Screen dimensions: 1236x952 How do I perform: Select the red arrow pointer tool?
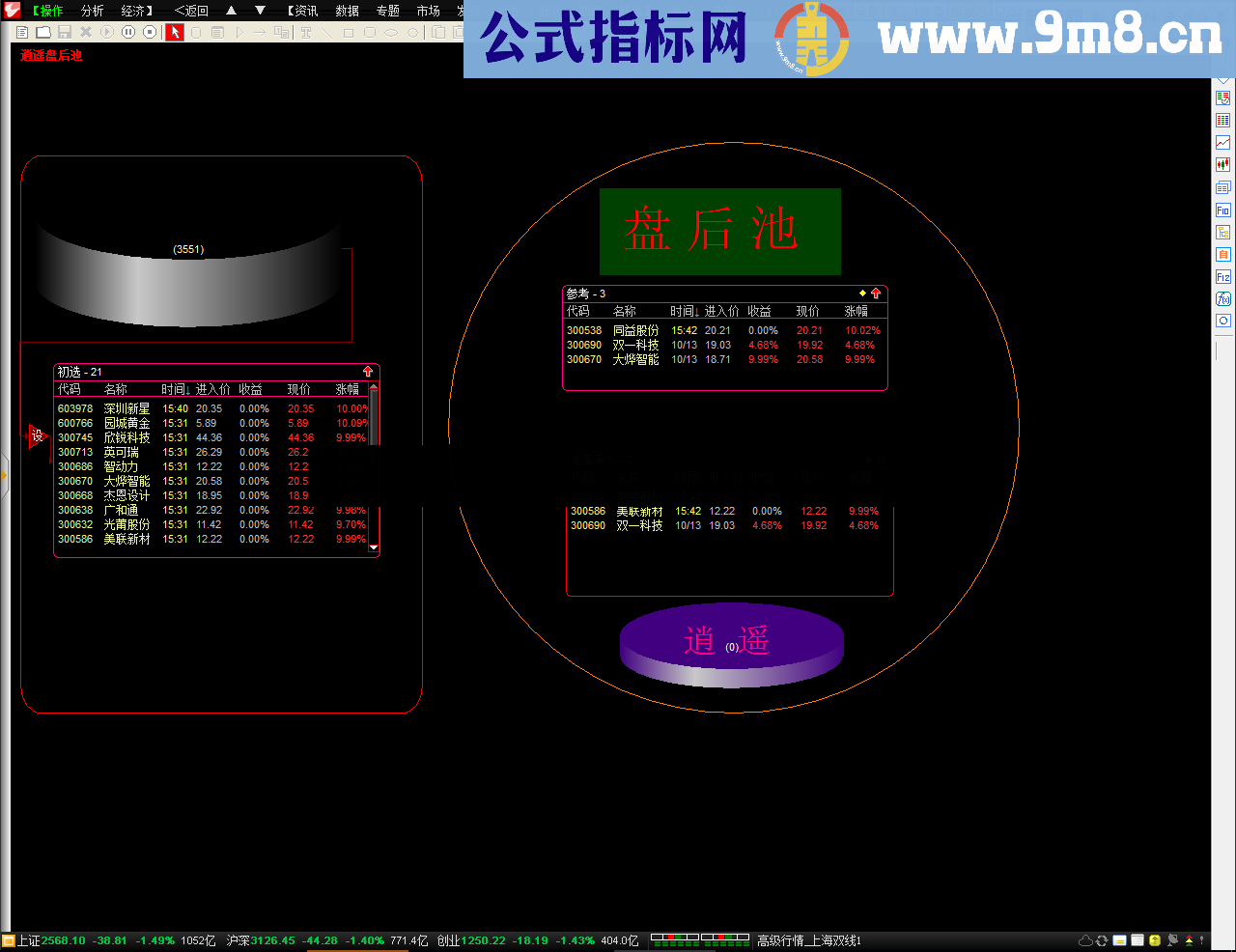click(x=174, y=32)
